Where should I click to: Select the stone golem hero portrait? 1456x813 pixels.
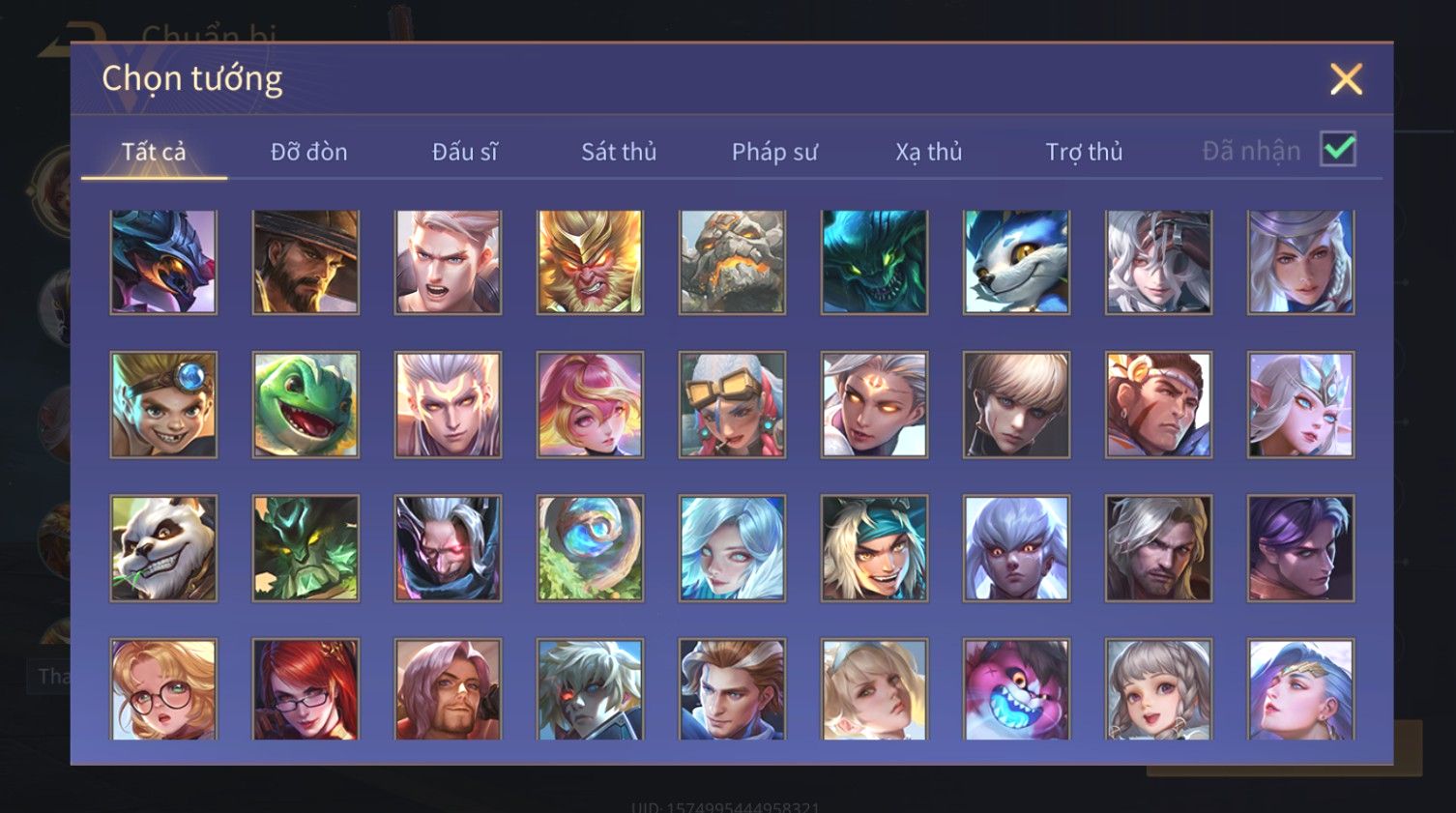click(732, 262)
